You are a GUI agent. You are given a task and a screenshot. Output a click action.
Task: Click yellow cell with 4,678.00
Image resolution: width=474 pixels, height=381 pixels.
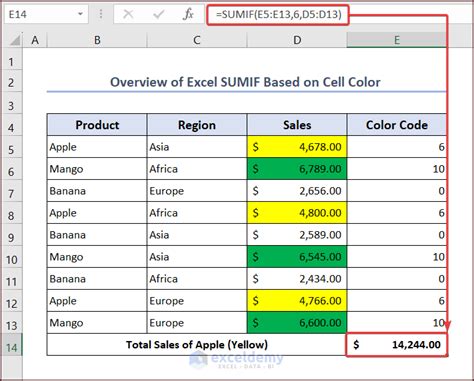click(x=297, y=147)
